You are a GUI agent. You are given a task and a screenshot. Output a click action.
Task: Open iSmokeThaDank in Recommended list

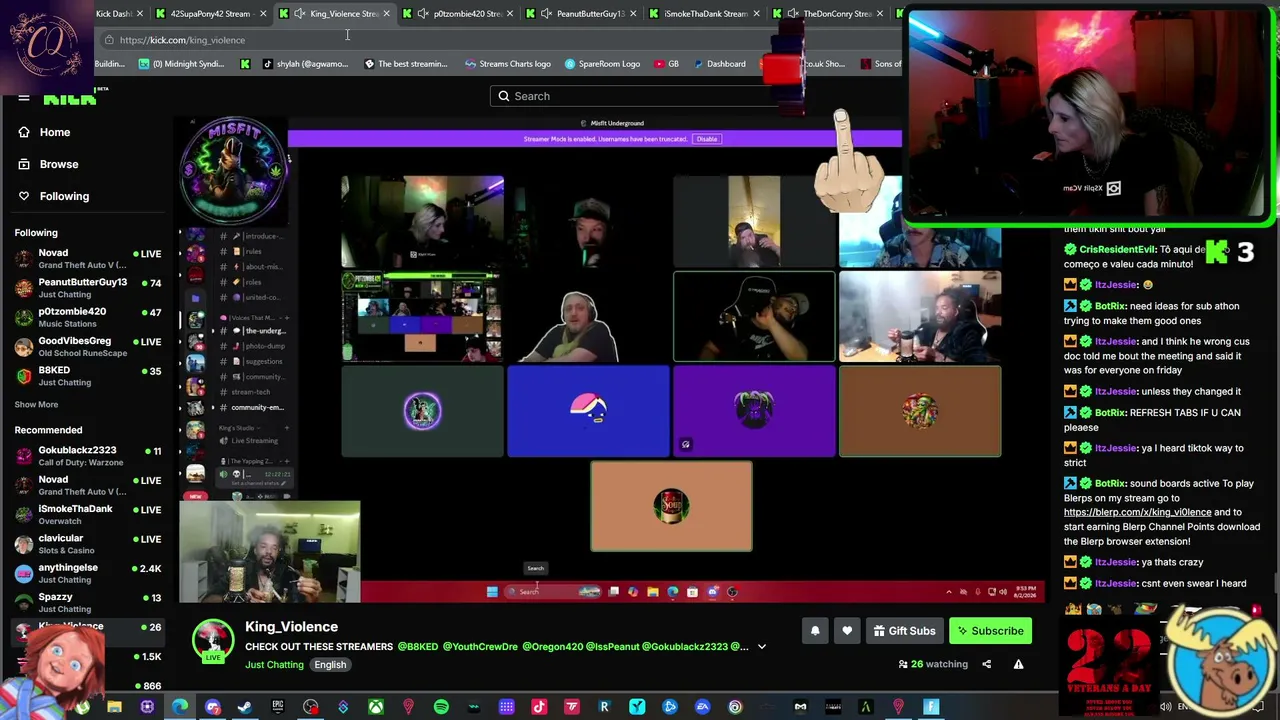coord(88,514)
